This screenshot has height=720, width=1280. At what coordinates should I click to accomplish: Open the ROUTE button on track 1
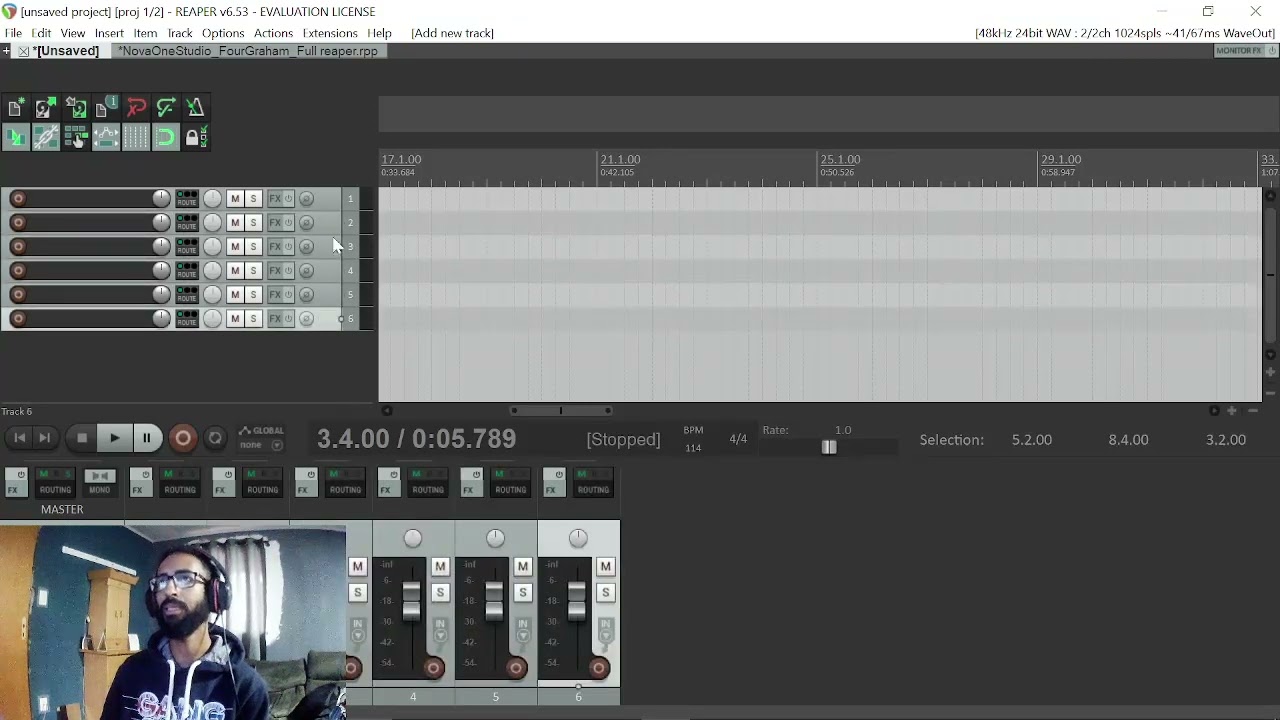(187, 198)
